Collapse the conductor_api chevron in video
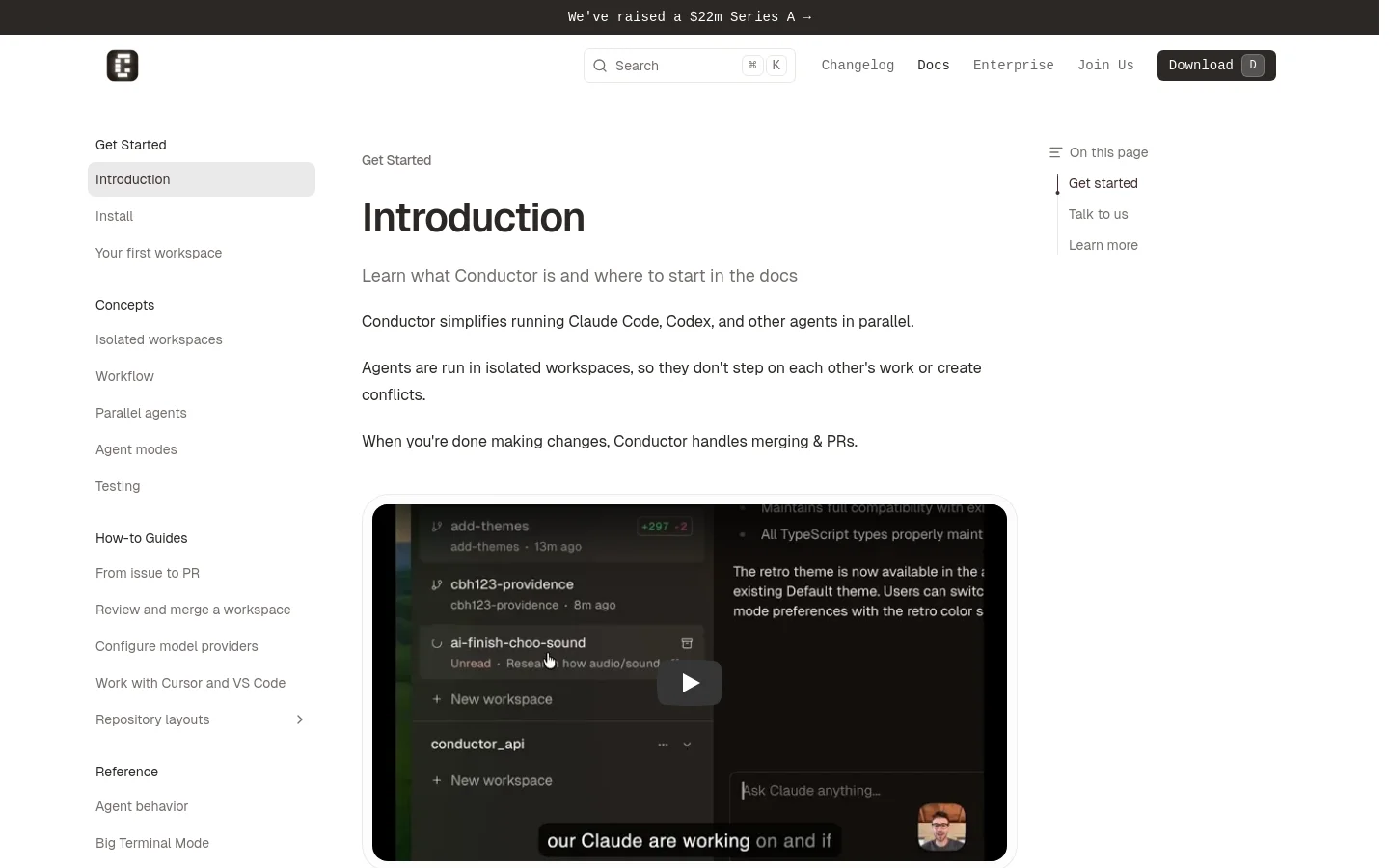The image size is (1389, 868). pos(687,745)
